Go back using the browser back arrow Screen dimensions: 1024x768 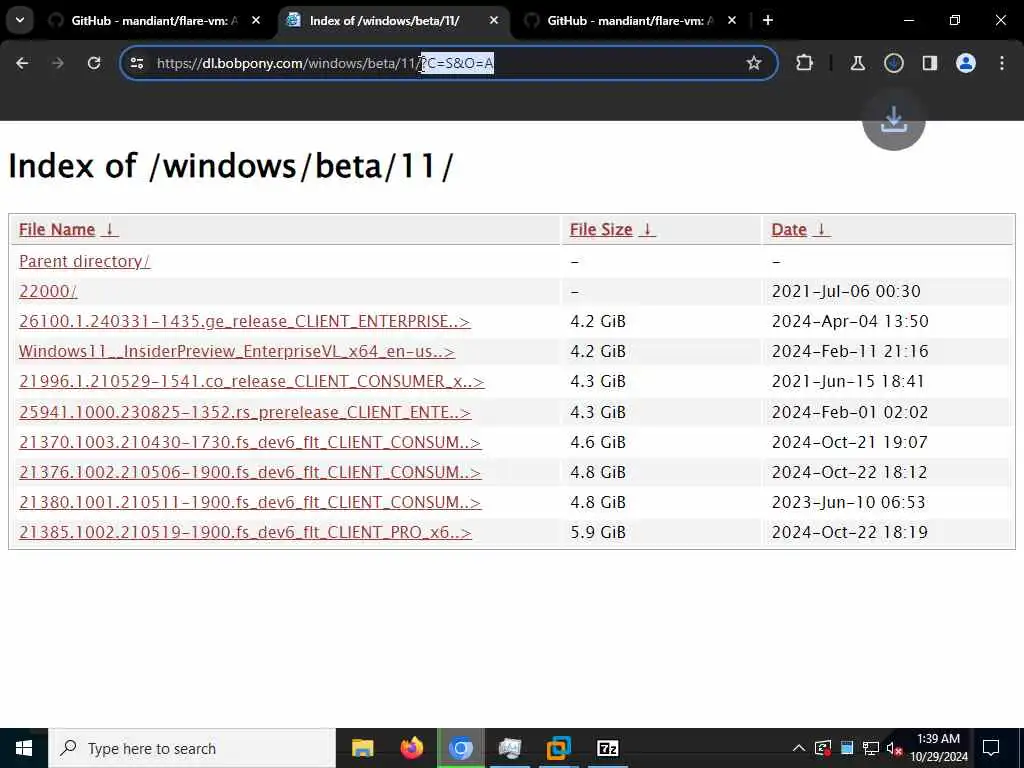tap(22, 63)
